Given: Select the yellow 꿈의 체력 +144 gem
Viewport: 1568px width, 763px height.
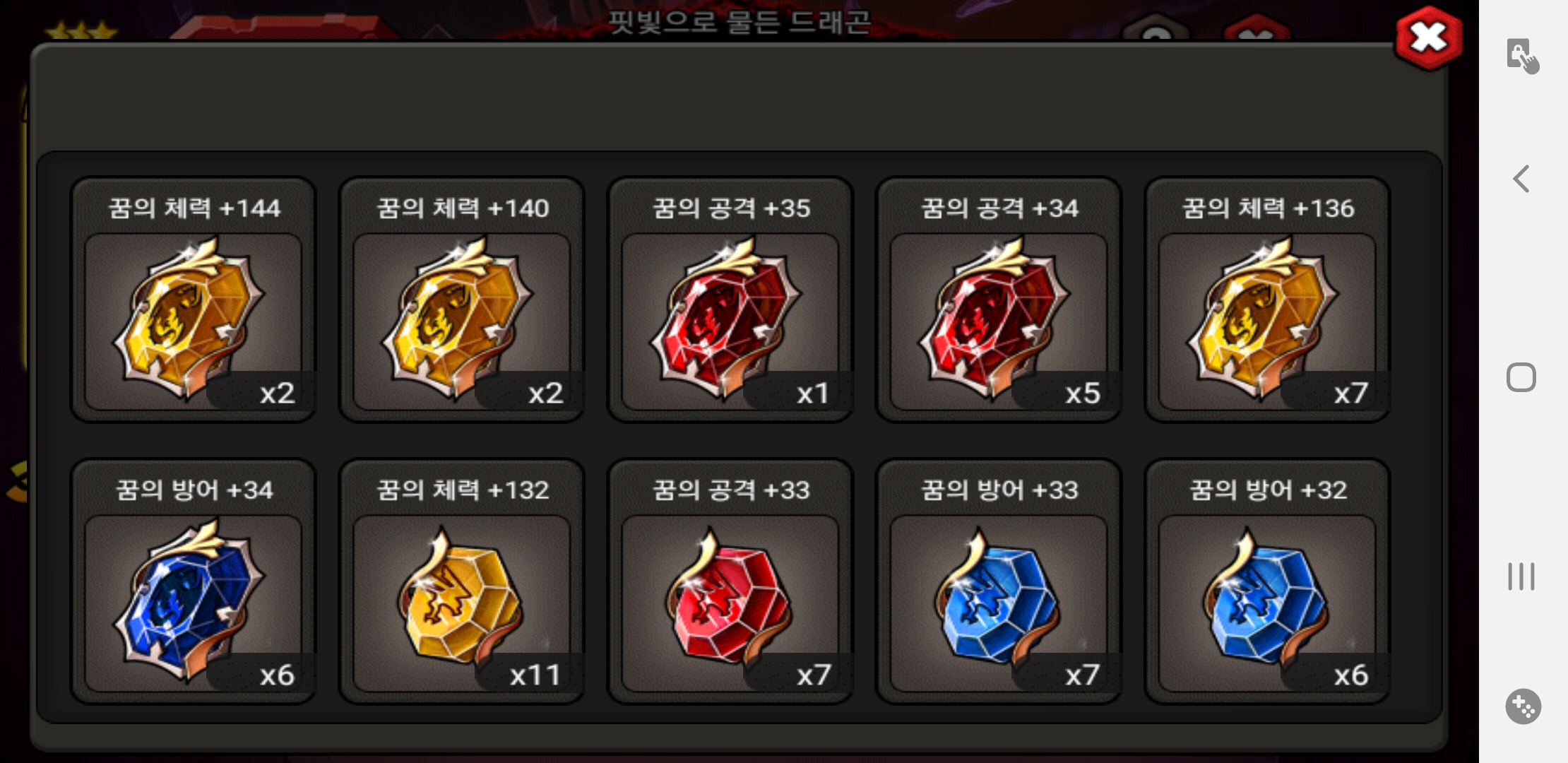Looking at the screenshot, I should point(193,321).
